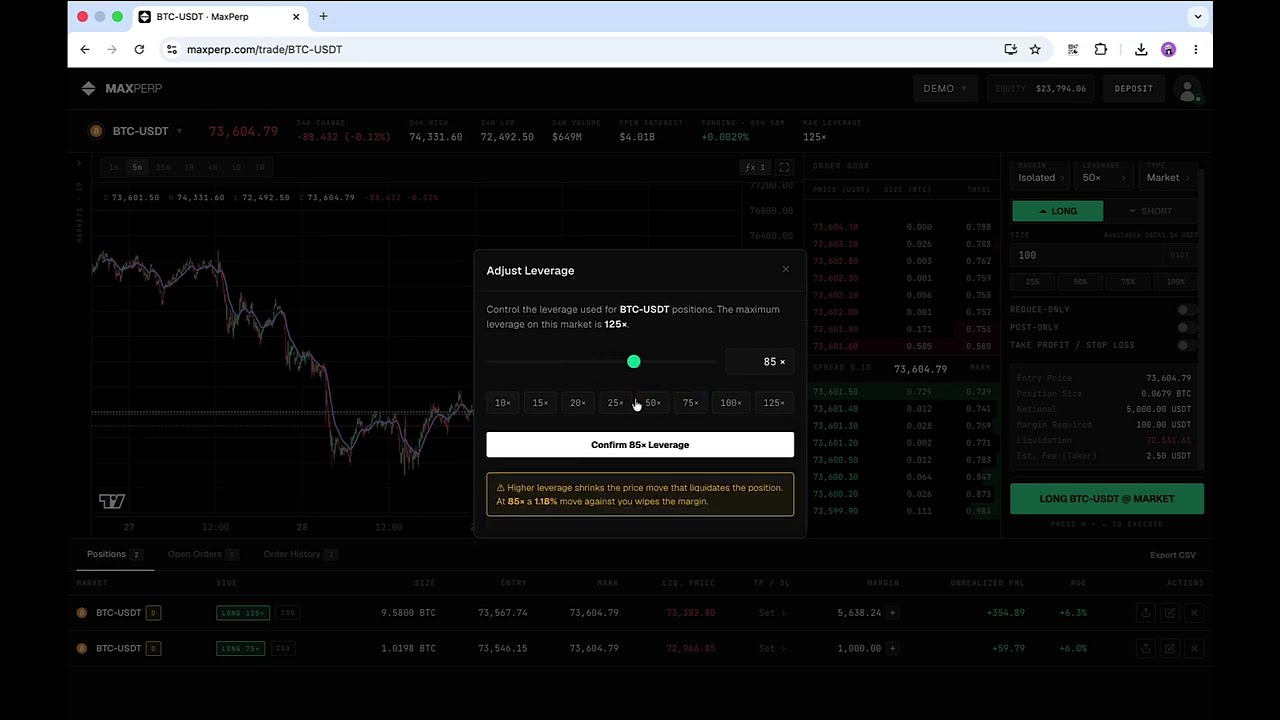This screenshot has width=1280, height=720.
Task: Click the DEPOSIT button
Action: (x=1133, y=88)
